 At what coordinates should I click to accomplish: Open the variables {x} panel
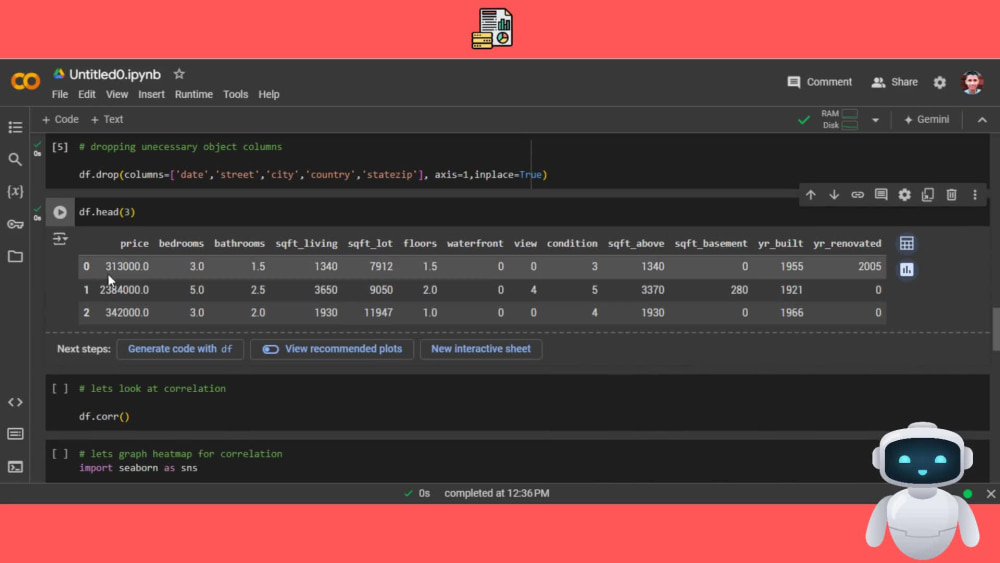(x=15, y=191)
